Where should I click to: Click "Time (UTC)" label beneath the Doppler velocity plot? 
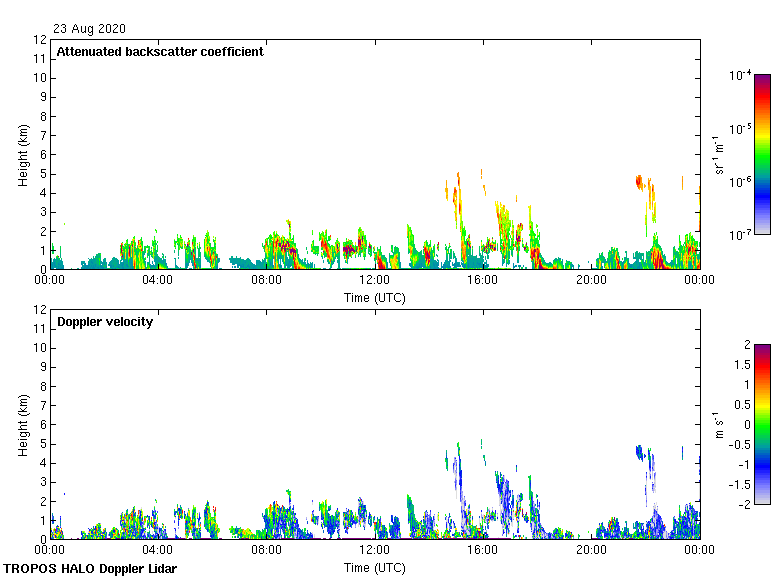point(375,567)
